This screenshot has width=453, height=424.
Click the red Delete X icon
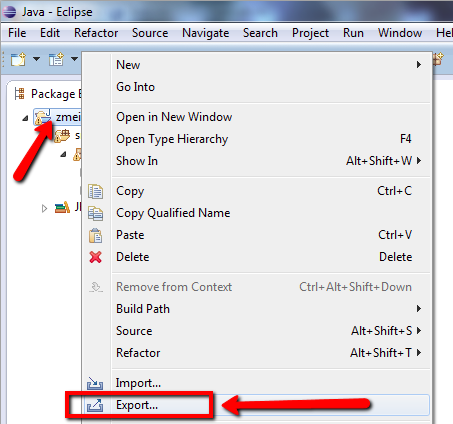click(x=95, y=257)
